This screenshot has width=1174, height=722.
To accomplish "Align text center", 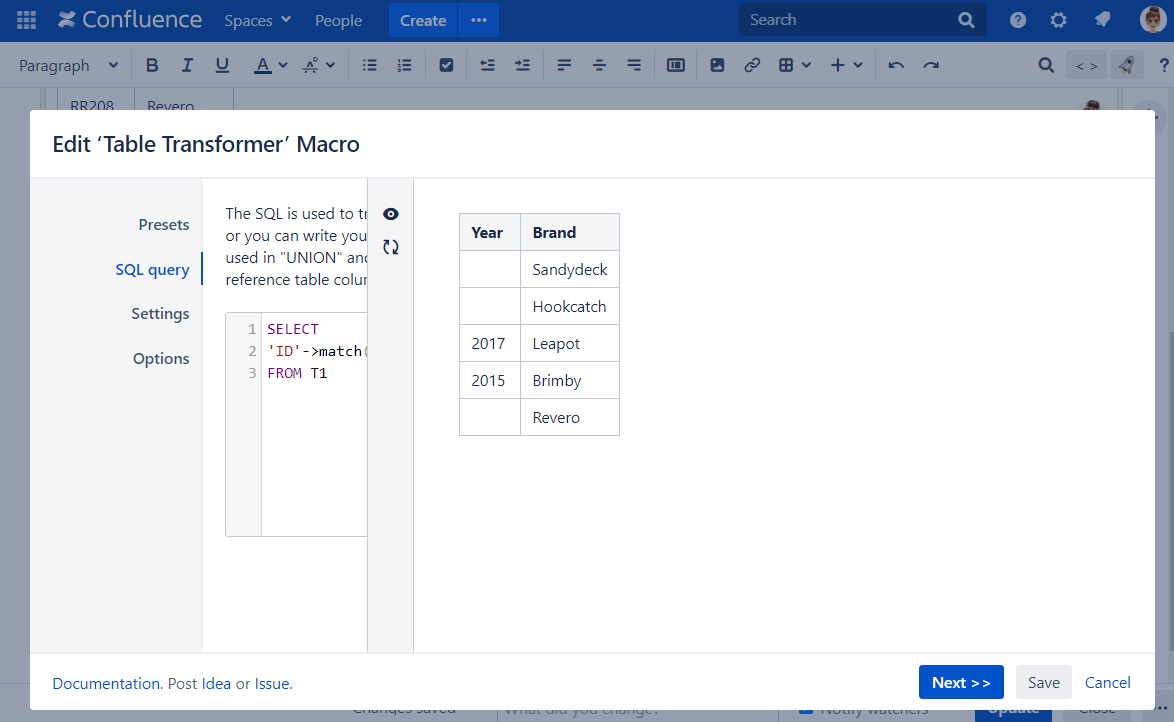I will point(599,65).
